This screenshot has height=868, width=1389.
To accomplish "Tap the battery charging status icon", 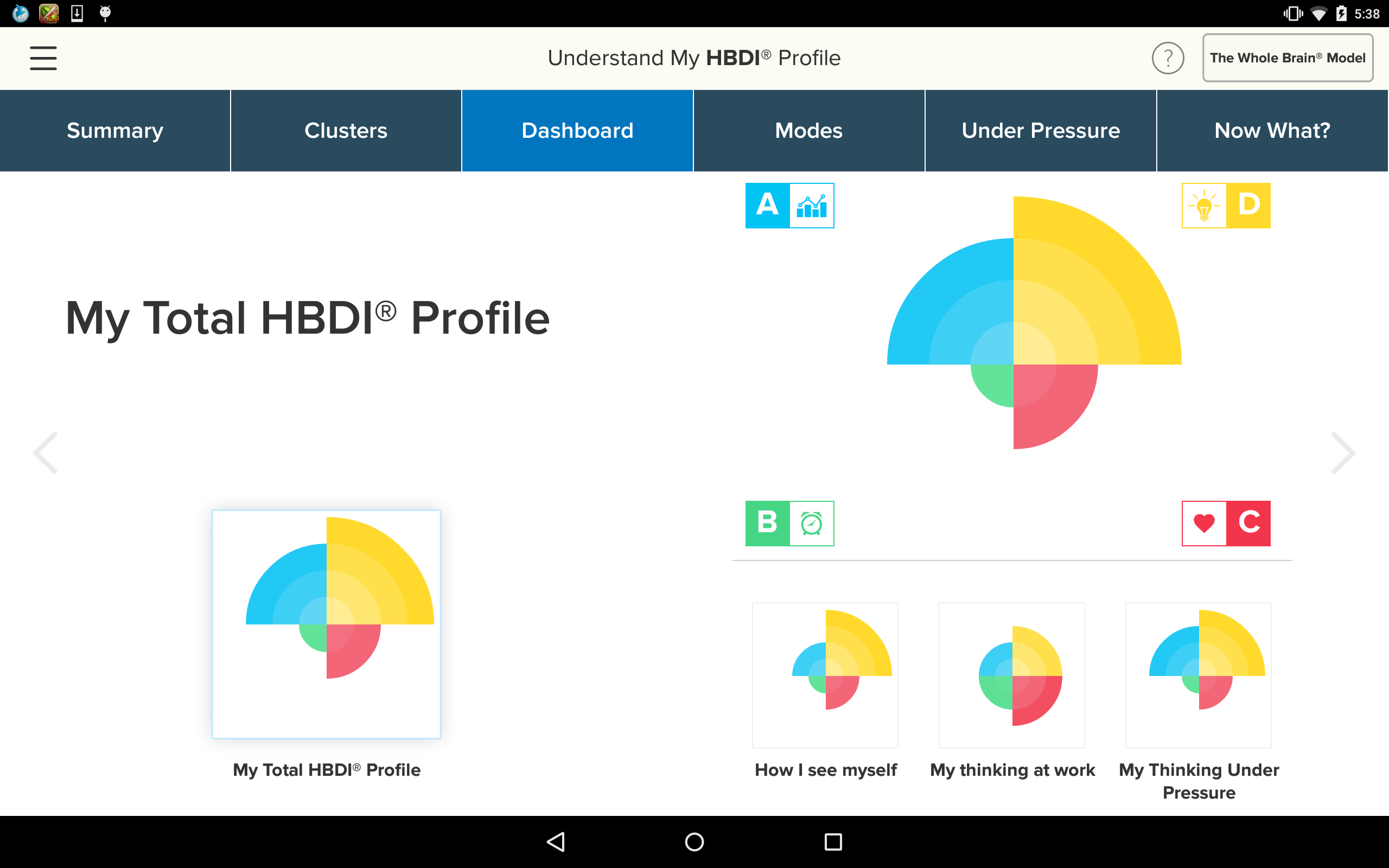I will point(1341,14).
